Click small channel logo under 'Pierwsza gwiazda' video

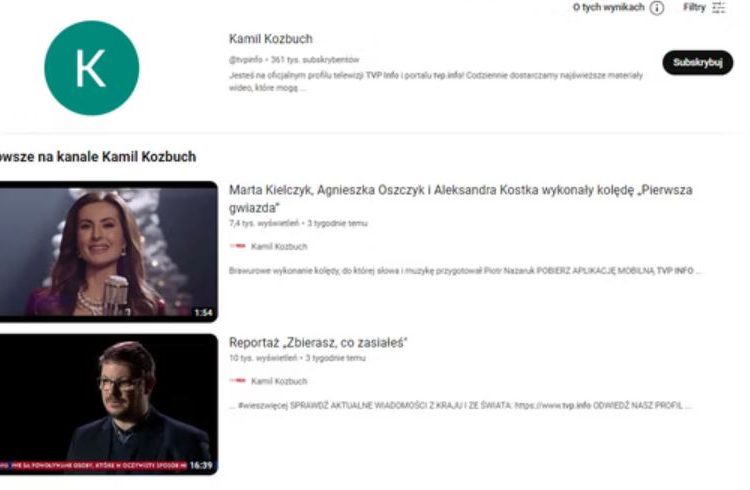(x=237, y=246)
